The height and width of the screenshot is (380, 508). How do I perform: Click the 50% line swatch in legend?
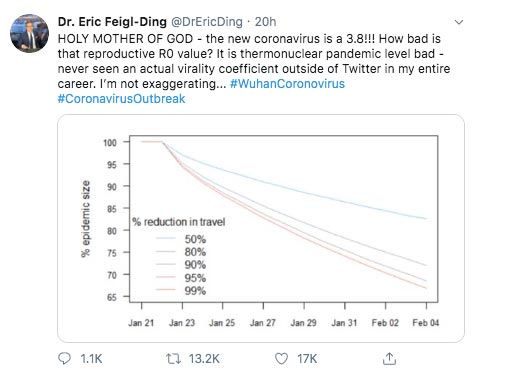pos(166,238)
